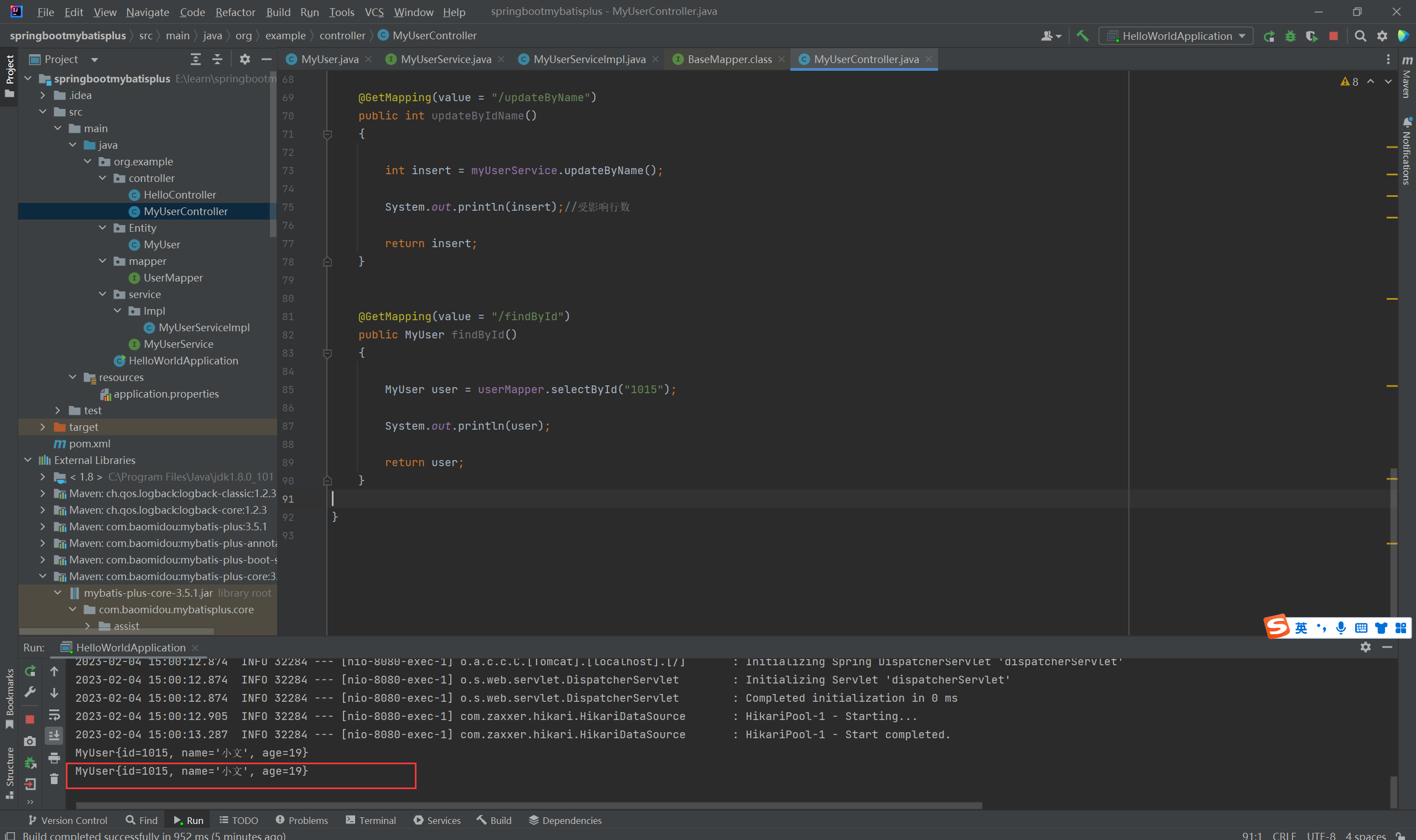Click the console horizontal scrollbar

(529, 805)
